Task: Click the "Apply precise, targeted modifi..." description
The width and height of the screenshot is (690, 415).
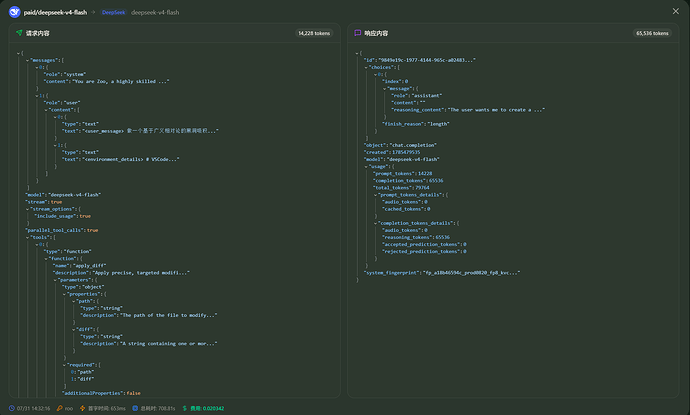Action: (x=140, y=273)
